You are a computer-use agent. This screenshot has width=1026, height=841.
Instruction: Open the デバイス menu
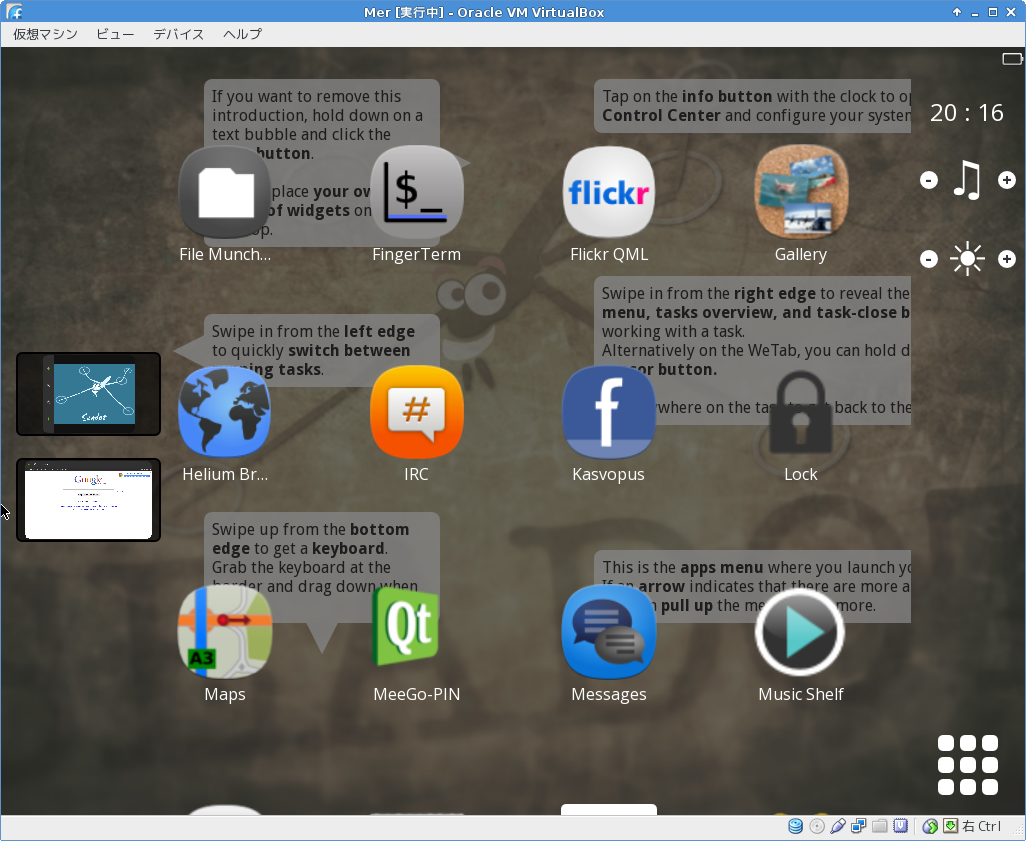(179, 34)
